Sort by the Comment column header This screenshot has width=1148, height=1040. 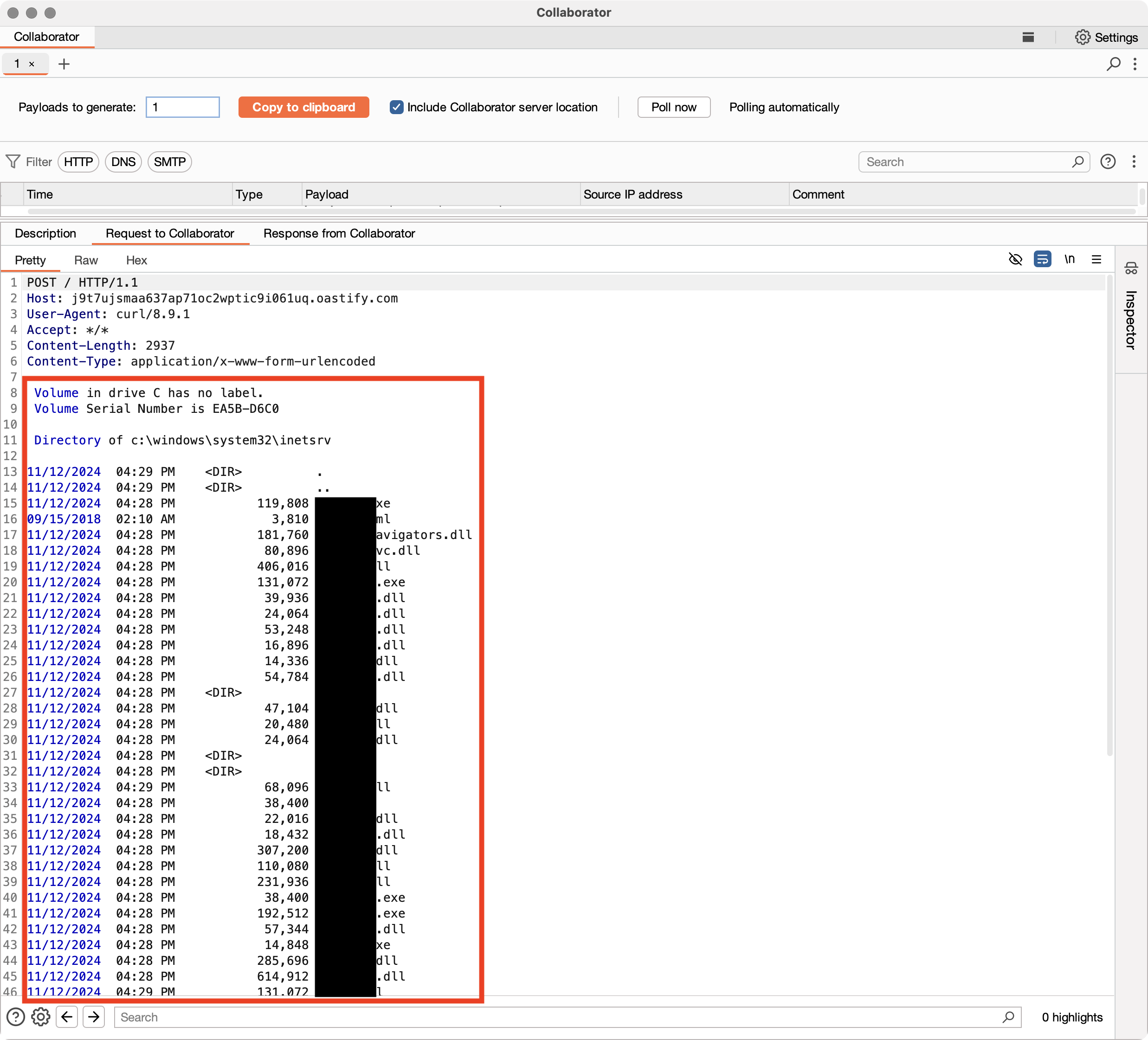pyautogui.click(x=962, y=194)
